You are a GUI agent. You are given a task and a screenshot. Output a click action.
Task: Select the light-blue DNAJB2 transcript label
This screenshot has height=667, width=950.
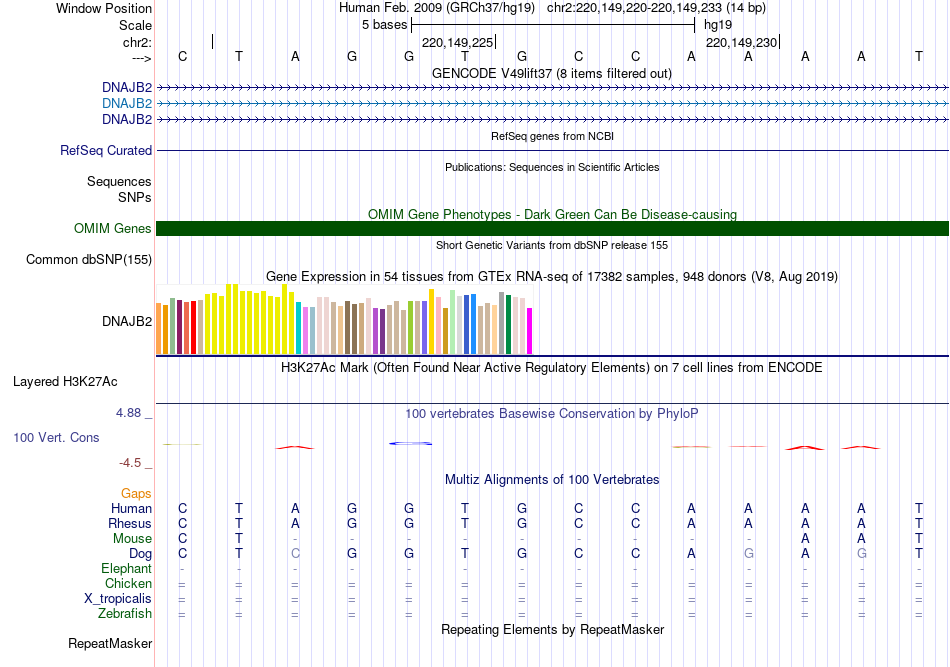click(127, 104)
